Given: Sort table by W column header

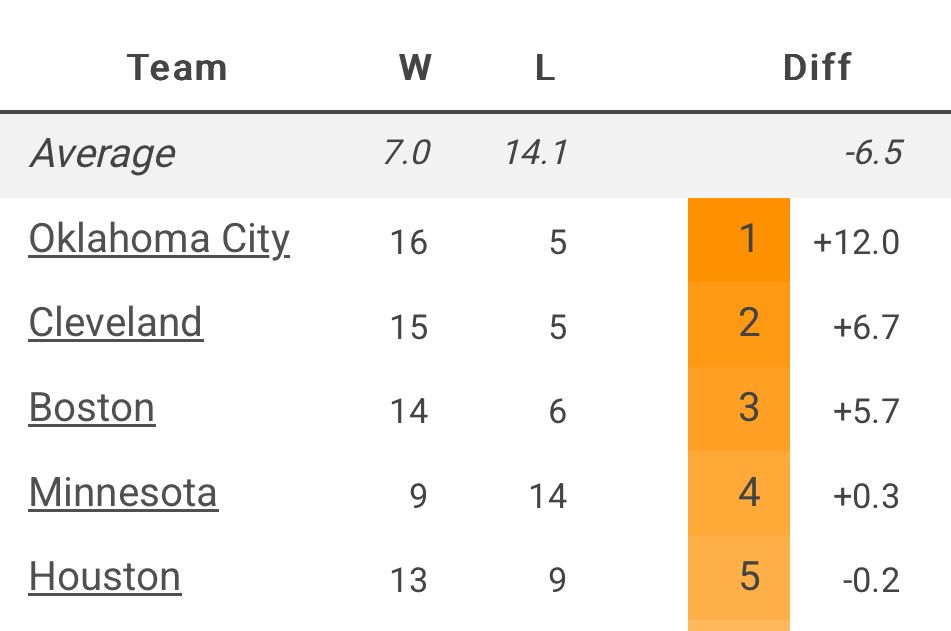Looking at the screenshot, I should (x=415, y=67).
